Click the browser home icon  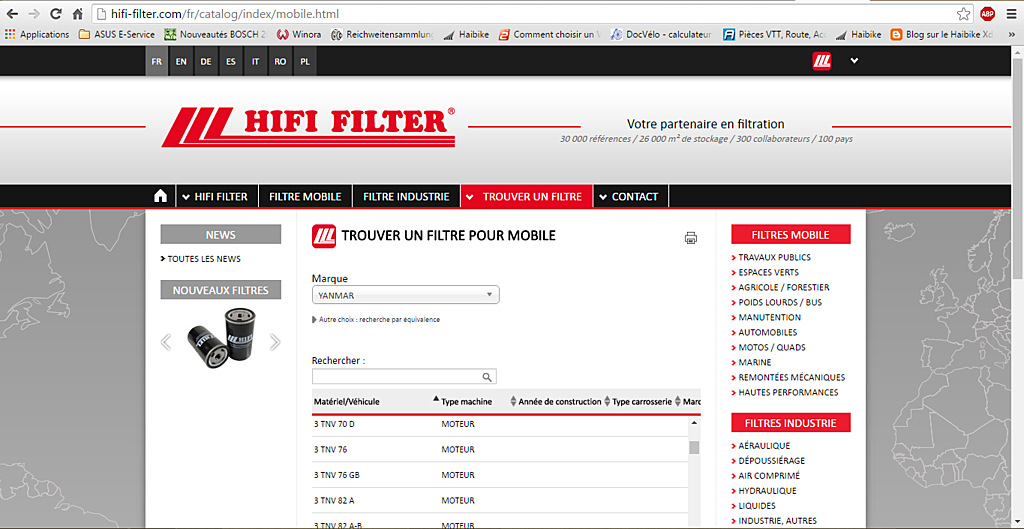78,14
